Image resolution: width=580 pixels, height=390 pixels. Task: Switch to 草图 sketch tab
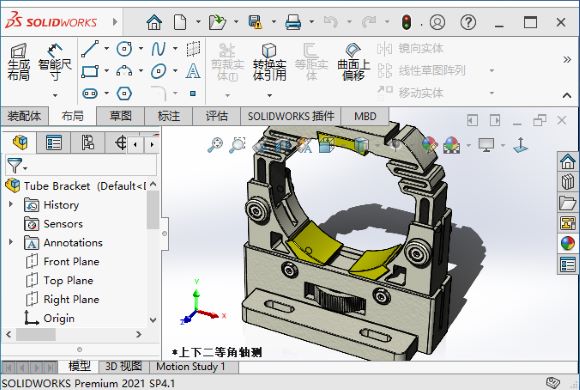121,116
